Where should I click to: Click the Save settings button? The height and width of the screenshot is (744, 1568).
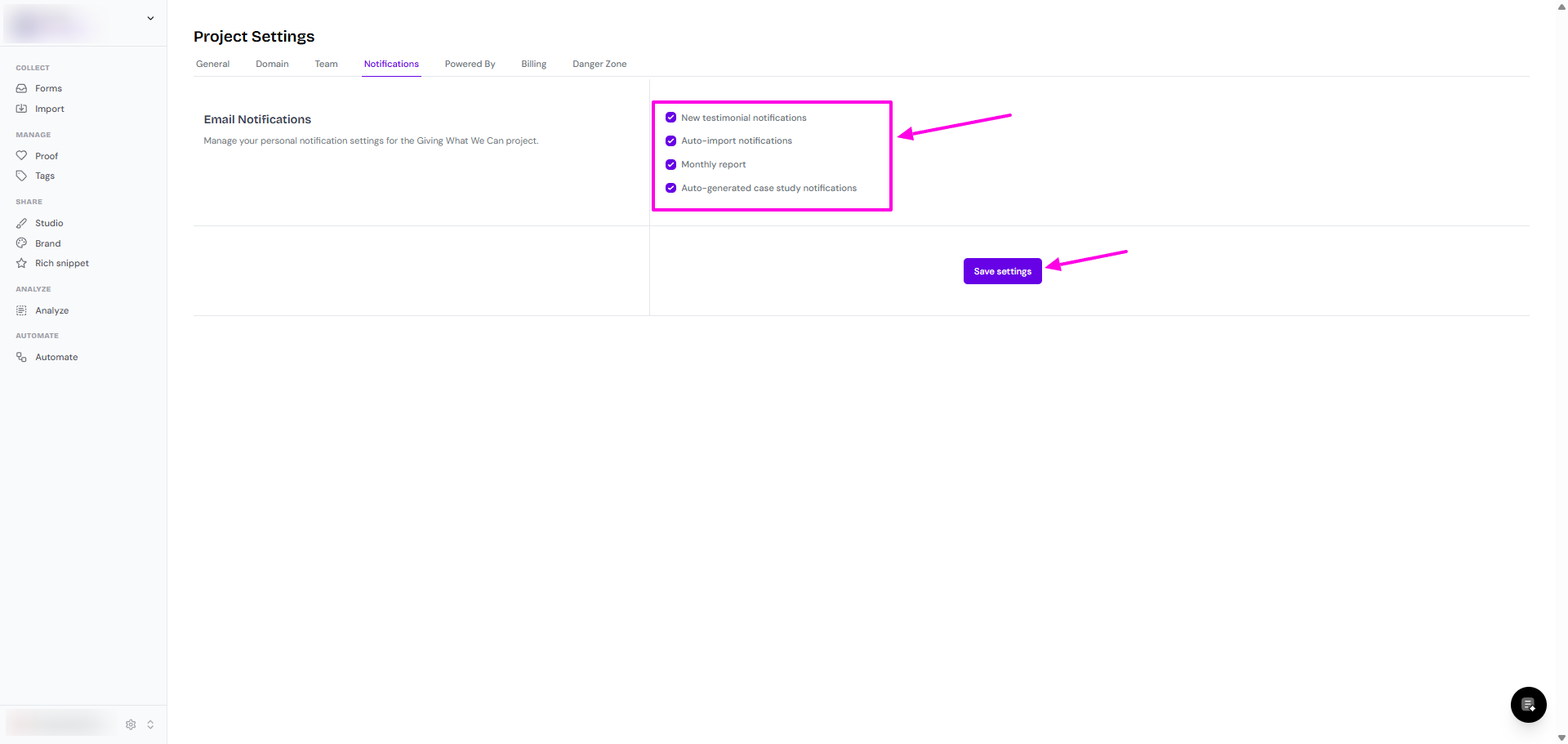pyautogui.click(x=1002, y=271)
